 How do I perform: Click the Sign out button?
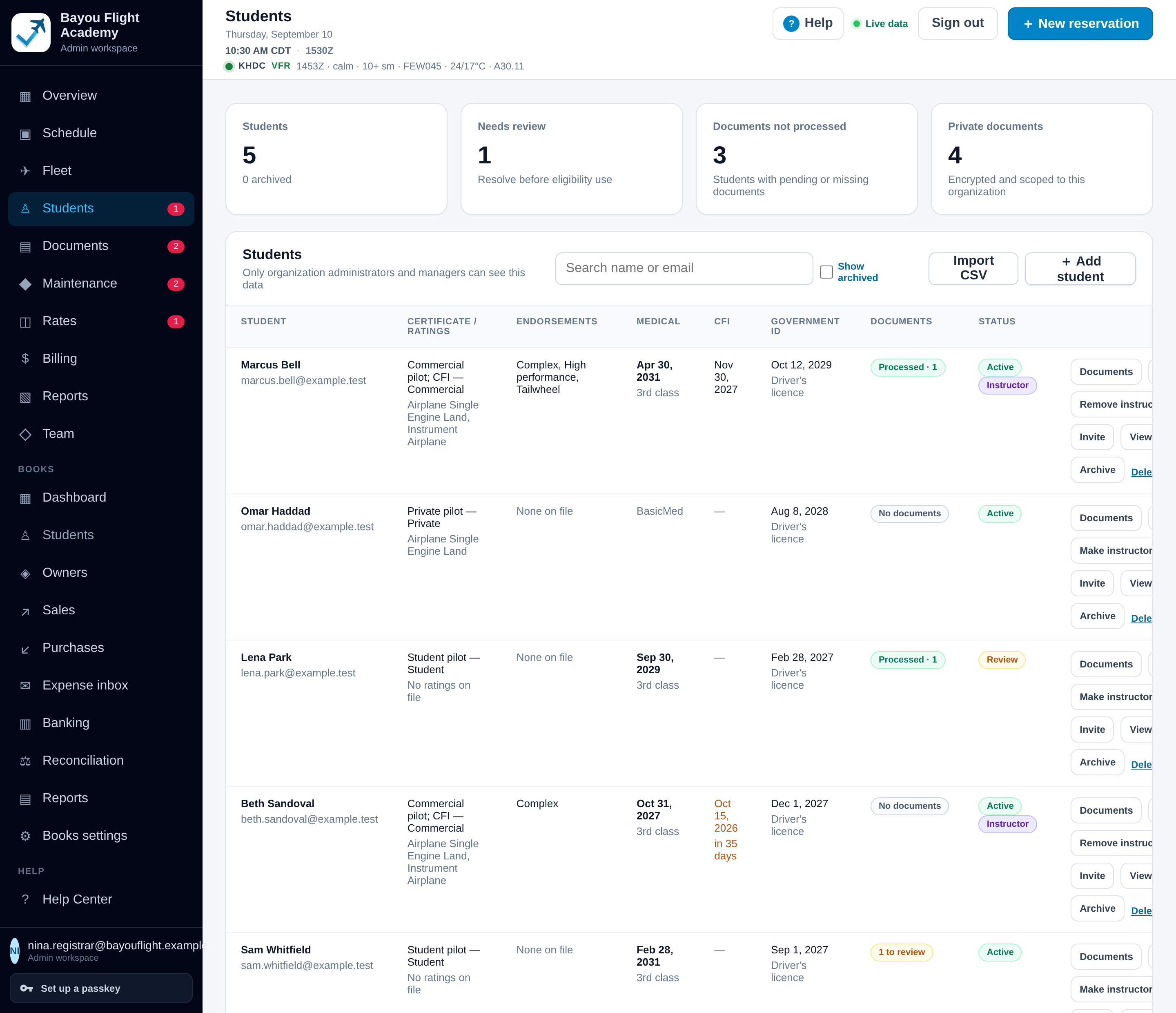point(958,23)
